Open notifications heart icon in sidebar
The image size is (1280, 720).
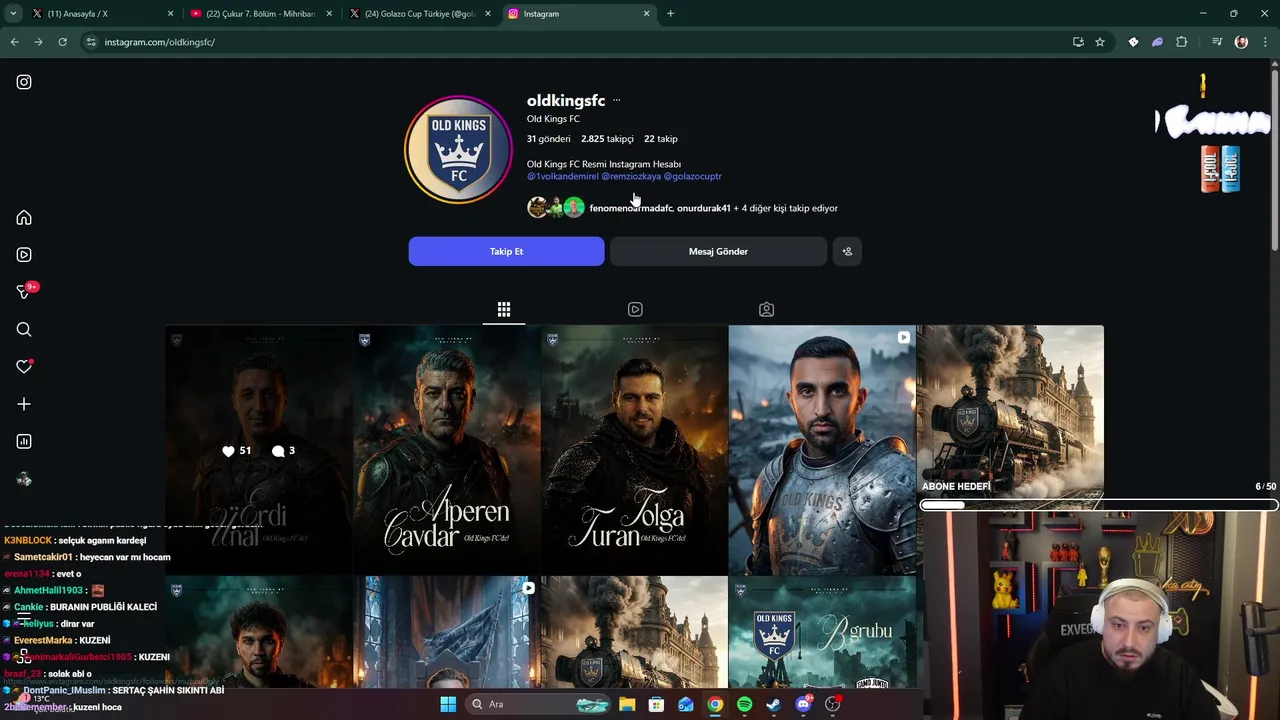[24, 367]
